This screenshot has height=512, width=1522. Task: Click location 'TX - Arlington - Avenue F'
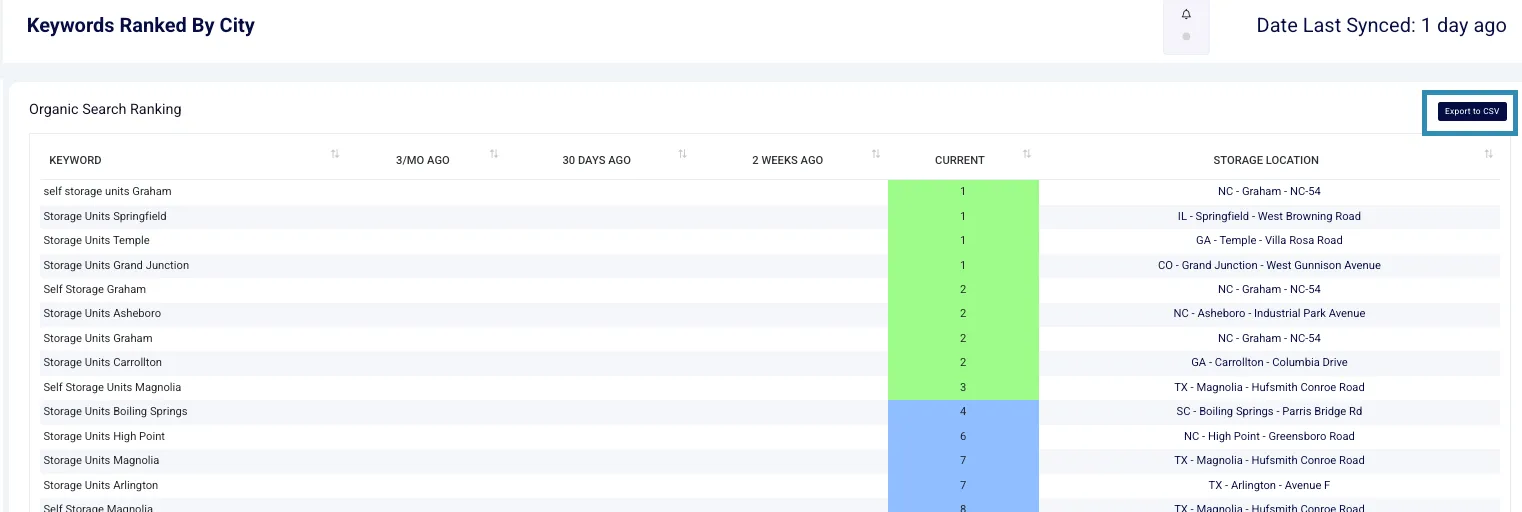[1269, 485]
